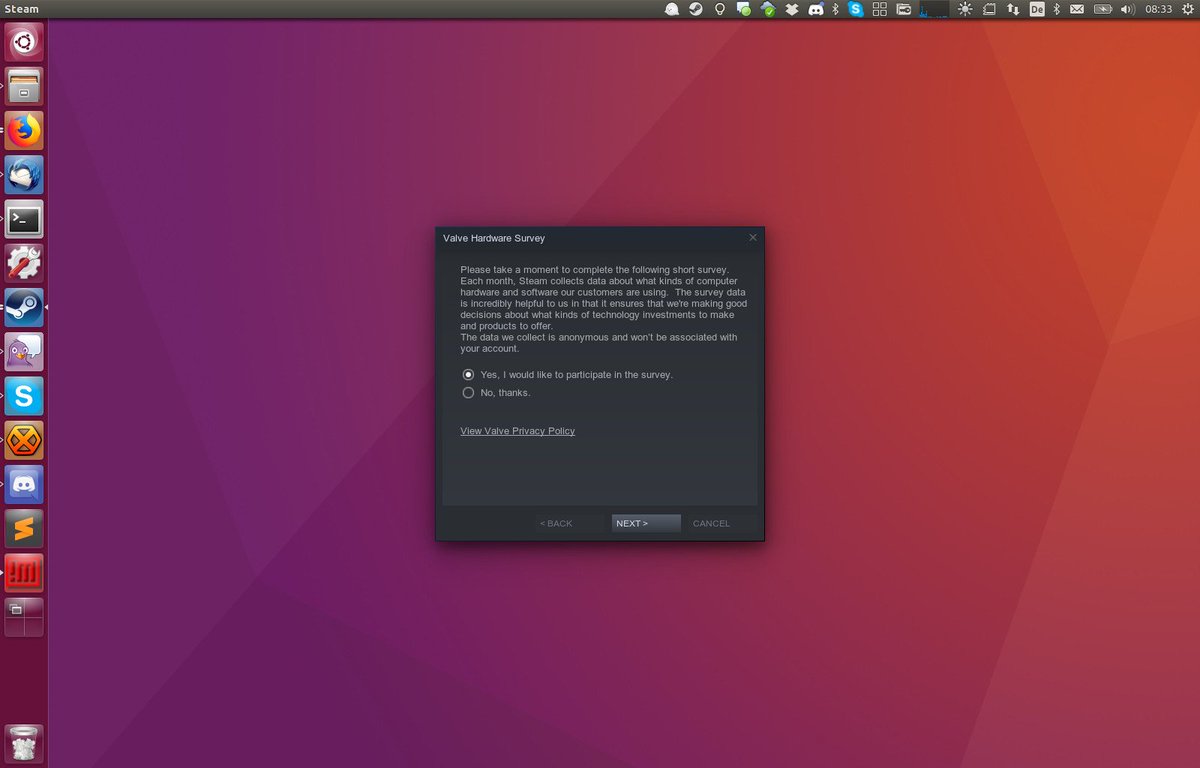The height and width of the screenshot is (768, 1200).
Task: Click the Skype tray icon in top panel
Action: [x=856, y=9]
